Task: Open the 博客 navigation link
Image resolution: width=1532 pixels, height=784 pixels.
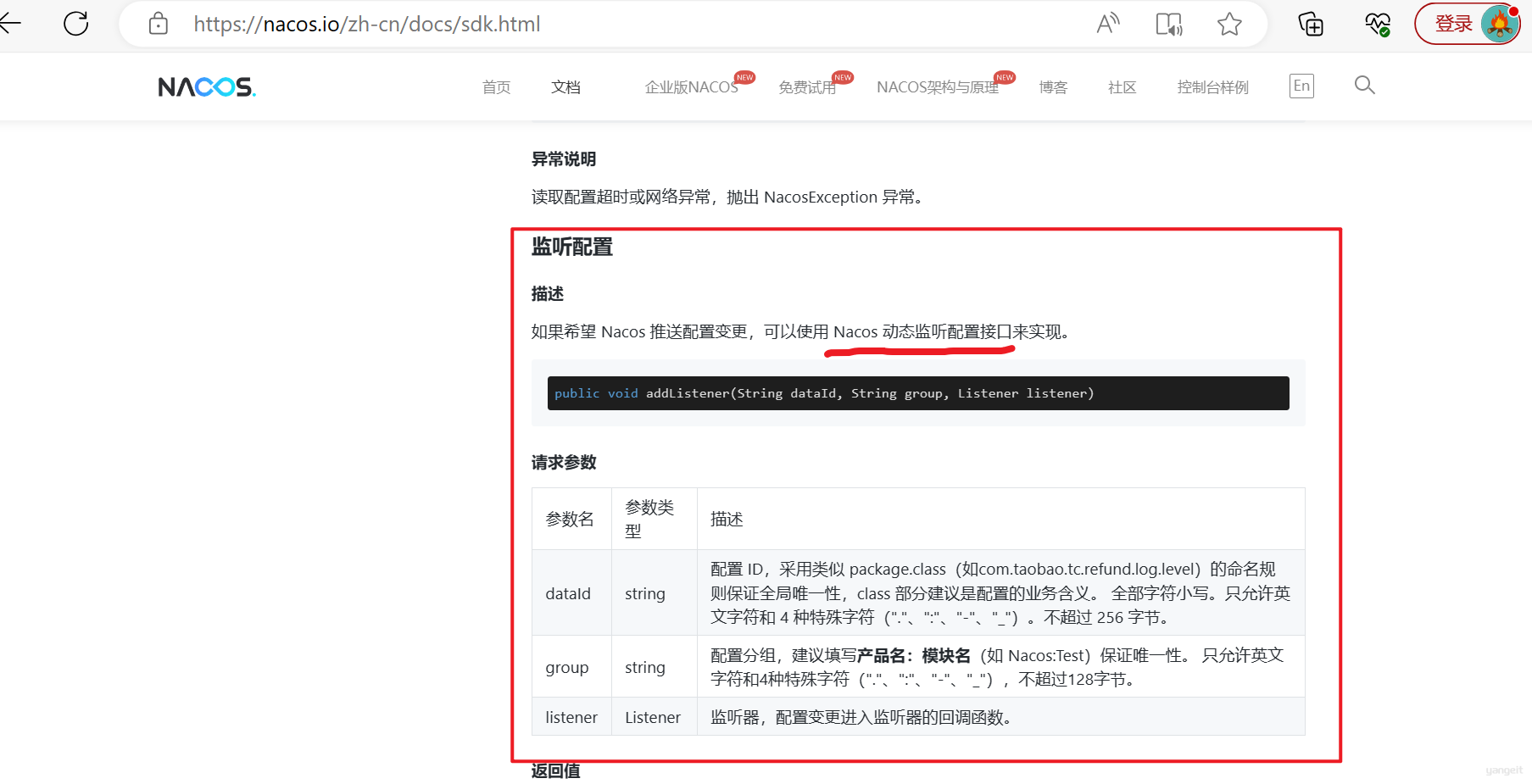Action: 1054,87
